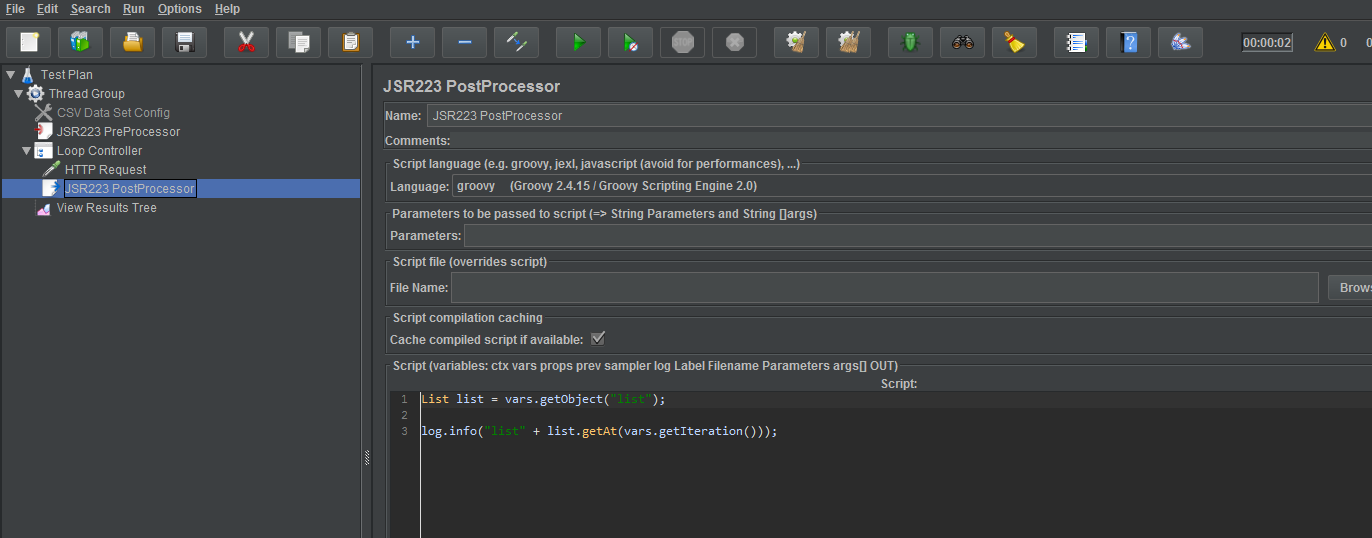Open the Function Helper dialog icon
1372x538 pixels.
pos(1076,42)
